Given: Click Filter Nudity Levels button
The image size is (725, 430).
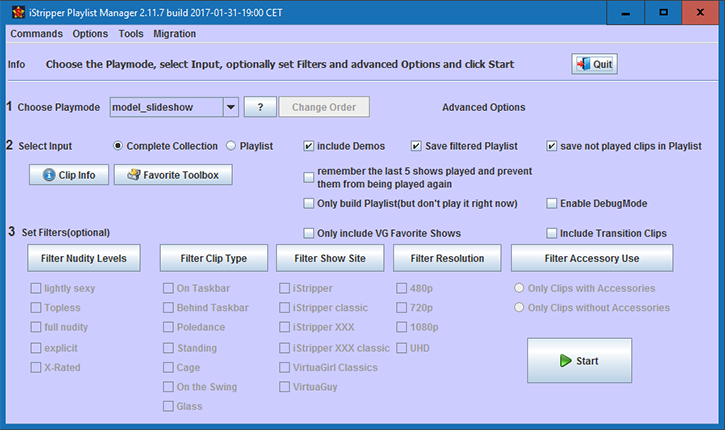Looking at the screenshot, I should 84,258.
